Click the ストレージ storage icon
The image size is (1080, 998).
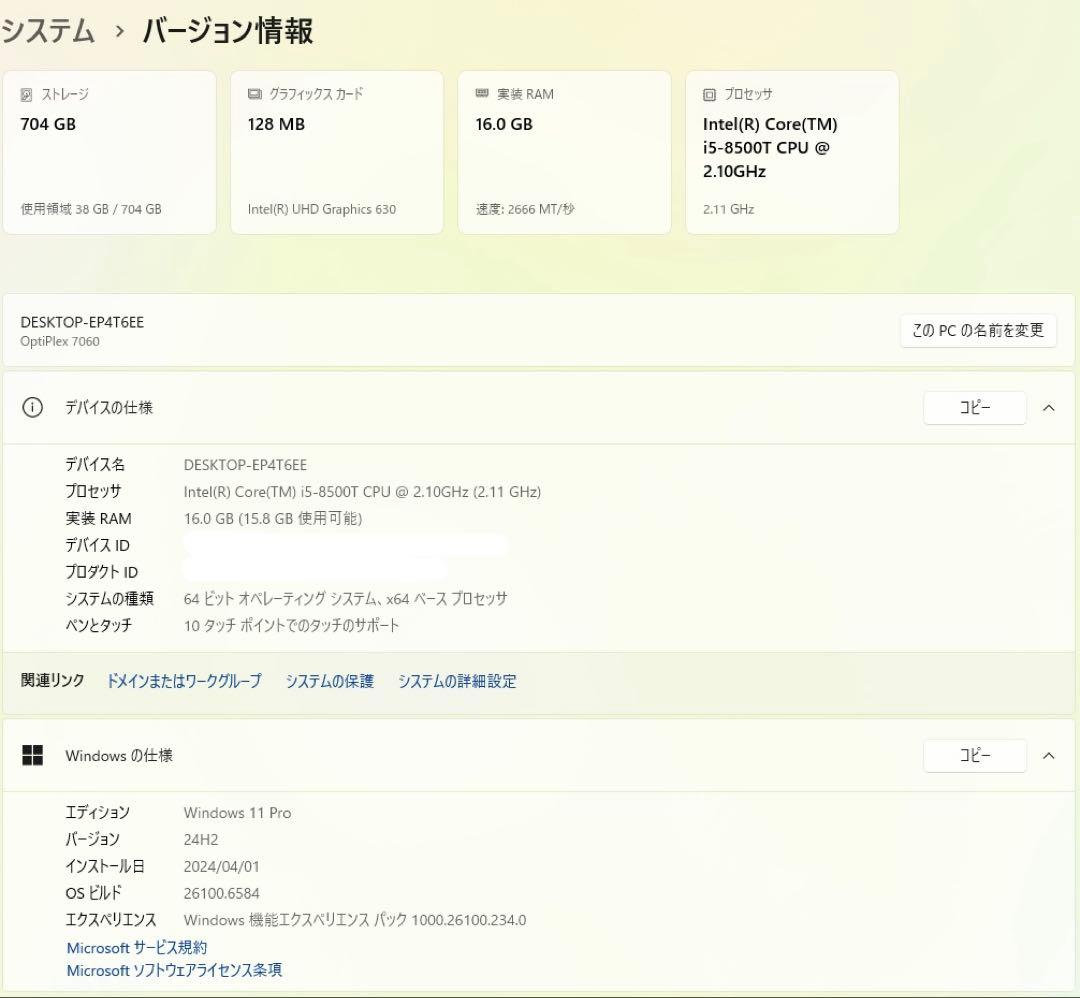pyautogui.click(x=25, y=94)
